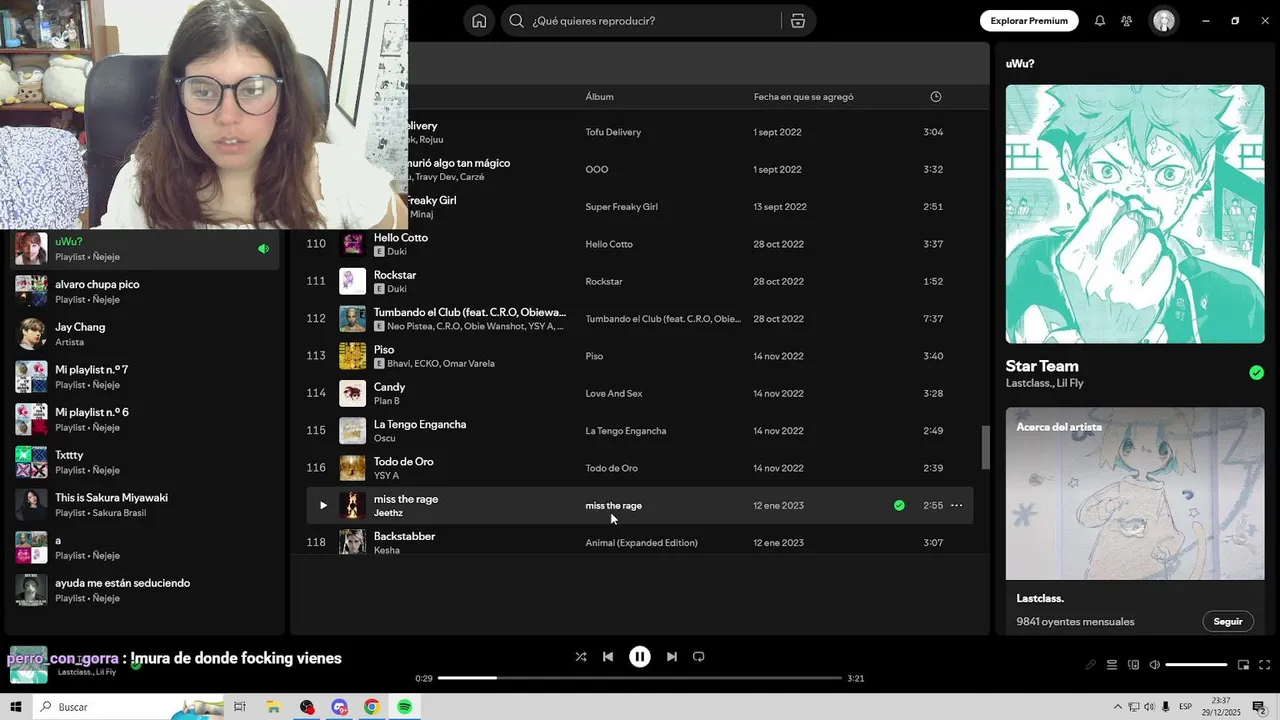Open 'This is Sakura Miyawaki' playlist
Image resolution: width=1280 pixels, height=720 pixels.
(x=145, y=505)
